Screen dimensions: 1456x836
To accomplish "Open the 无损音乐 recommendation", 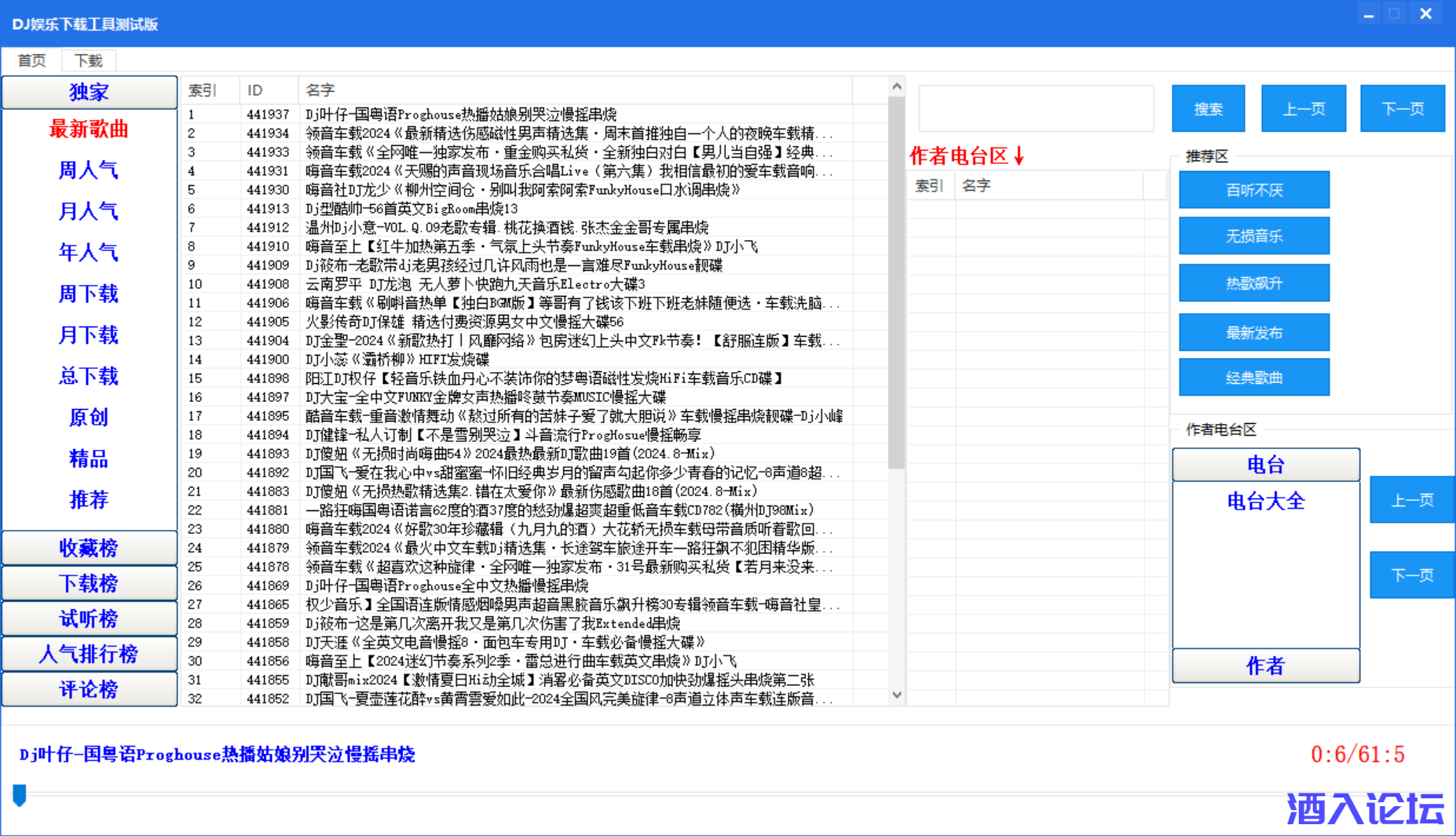I will pyautogui.click(x=1253, y=236).
